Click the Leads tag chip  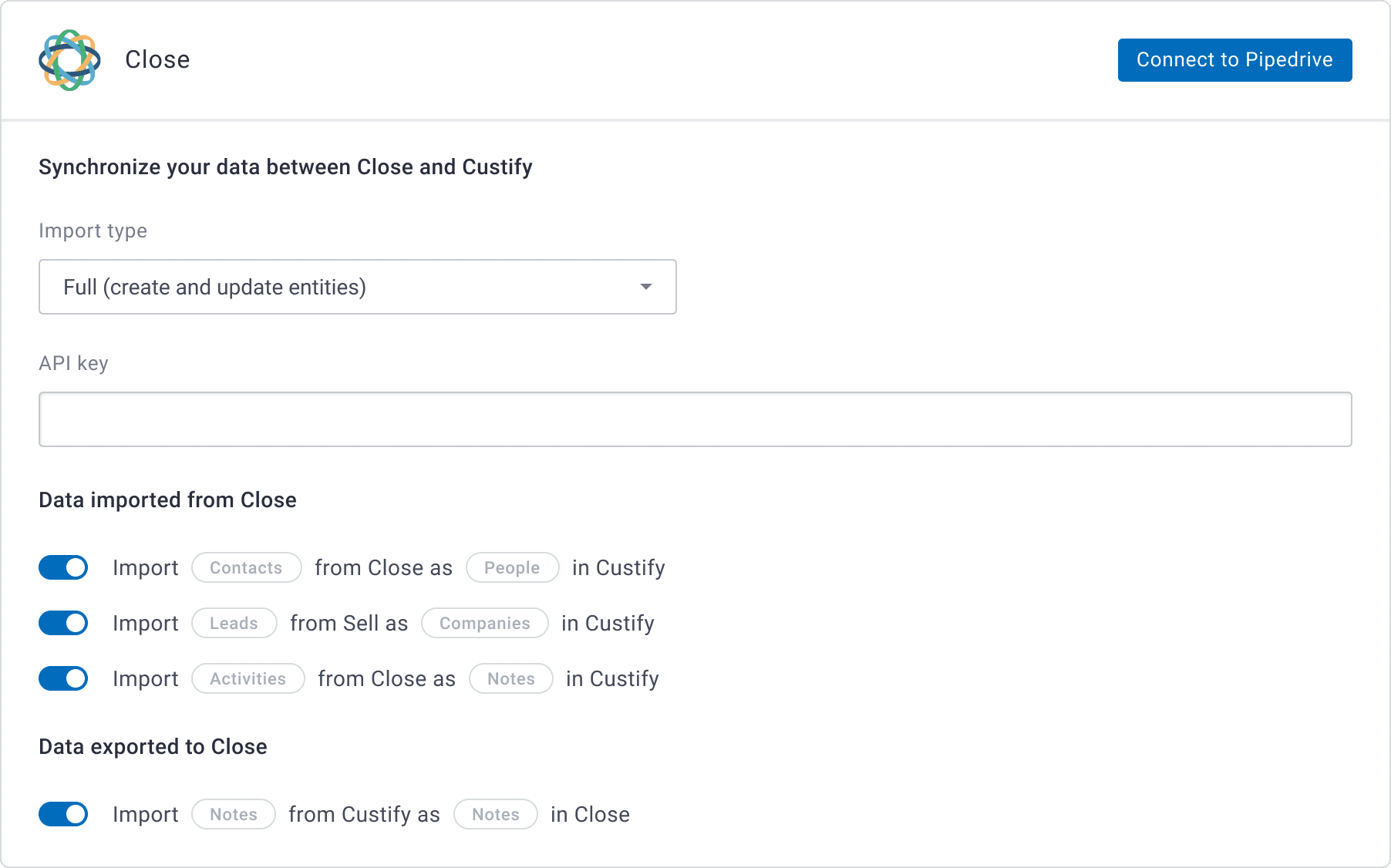(234, 623)
